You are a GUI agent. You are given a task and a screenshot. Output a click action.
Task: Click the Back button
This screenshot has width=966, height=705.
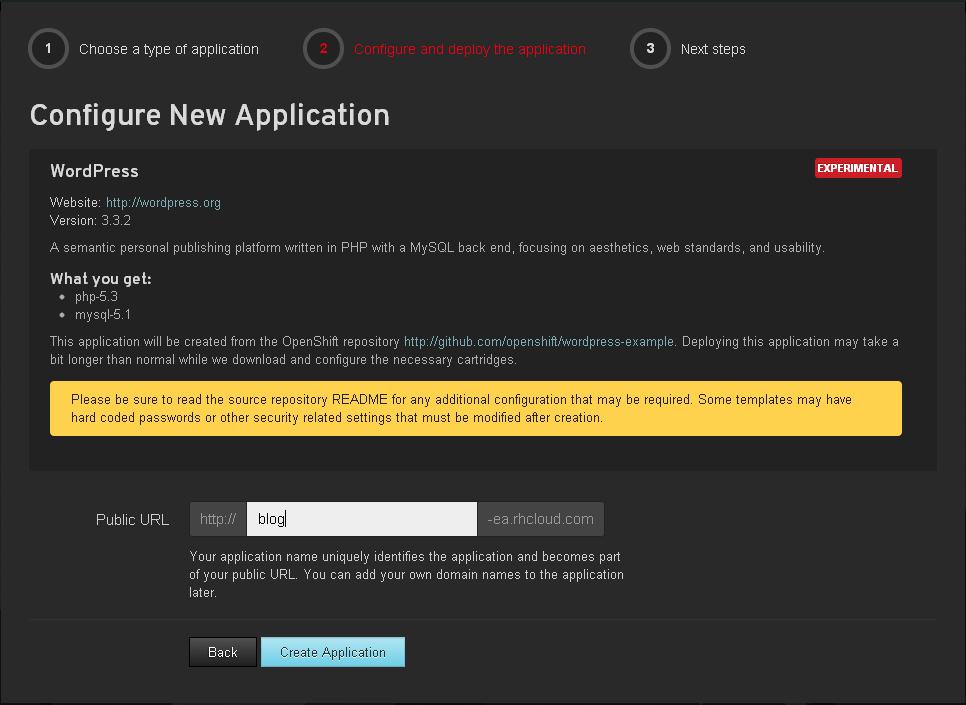[222, 652]
